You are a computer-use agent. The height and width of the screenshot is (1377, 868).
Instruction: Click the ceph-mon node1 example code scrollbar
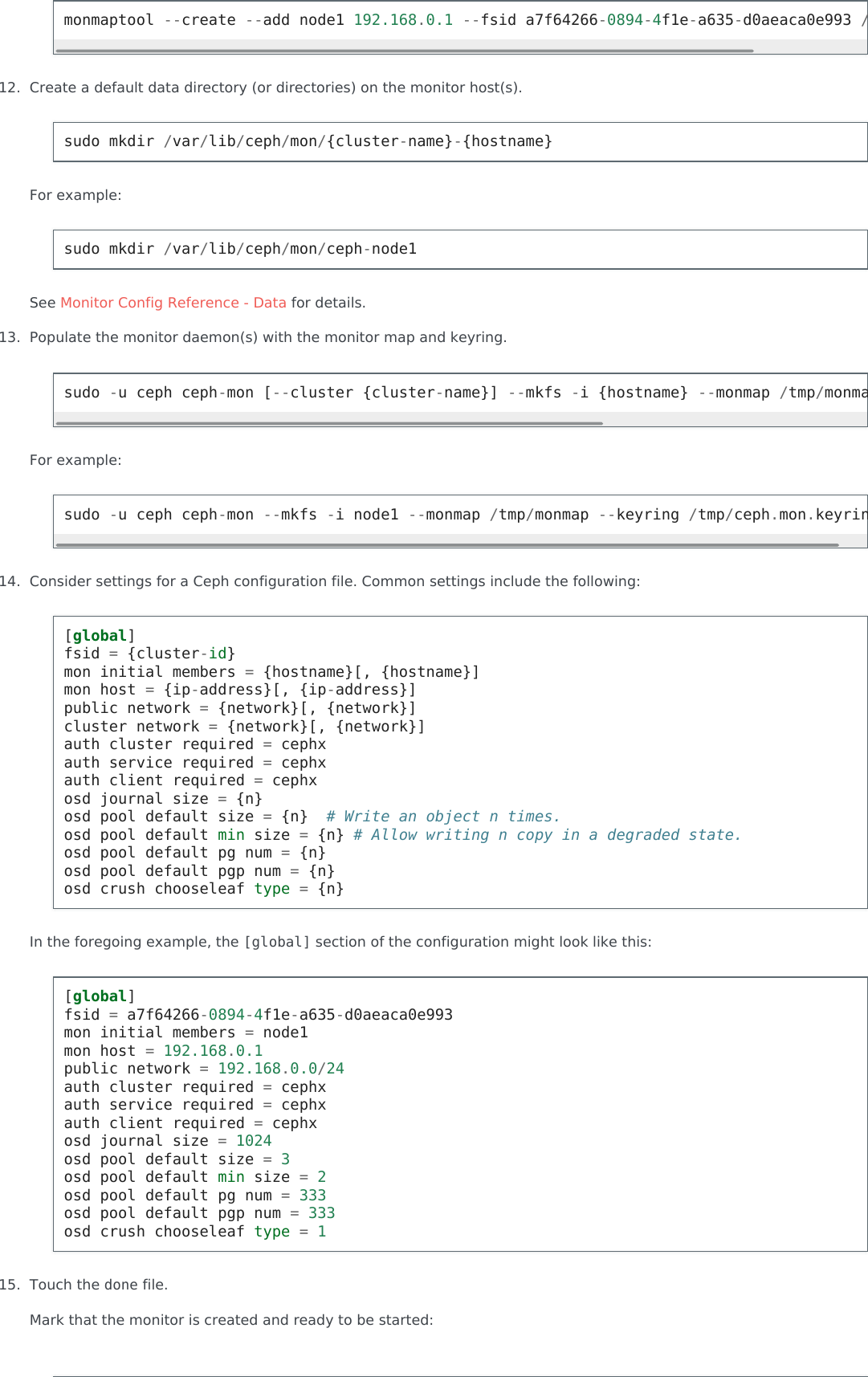coord(447,545)
